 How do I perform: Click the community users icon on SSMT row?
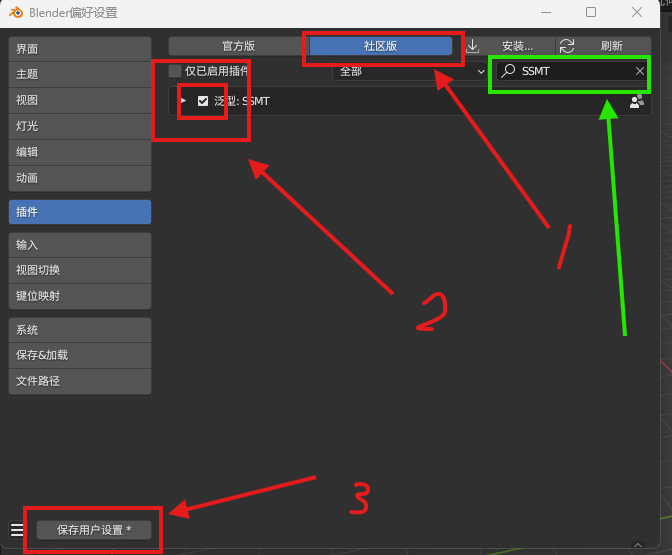pyautogui.click(x=637, y=102)
